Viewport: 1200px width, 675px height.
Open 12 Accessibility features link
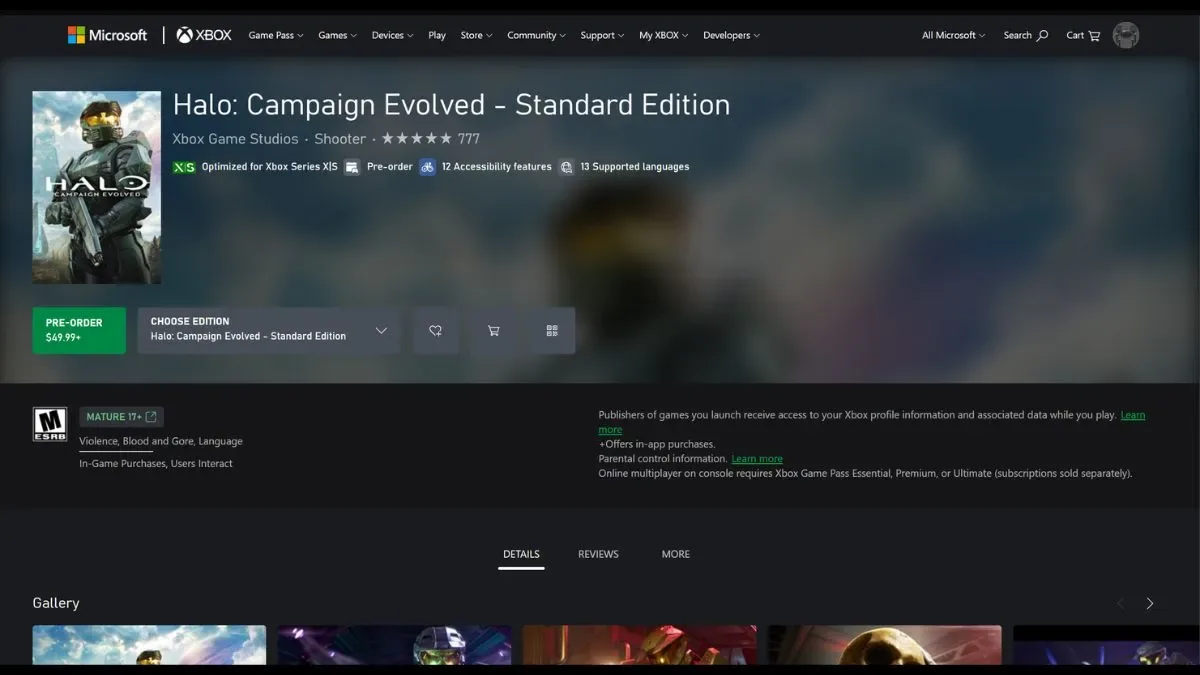[496, 167]
